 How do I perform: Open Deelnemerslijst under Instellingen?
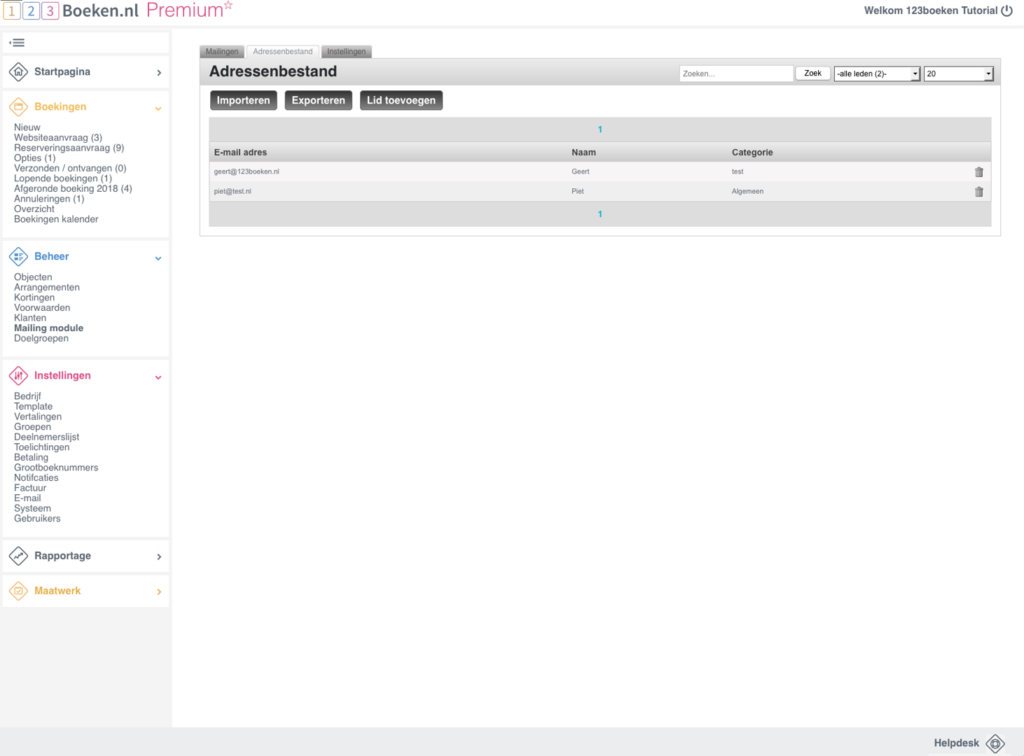coord(46,437)
